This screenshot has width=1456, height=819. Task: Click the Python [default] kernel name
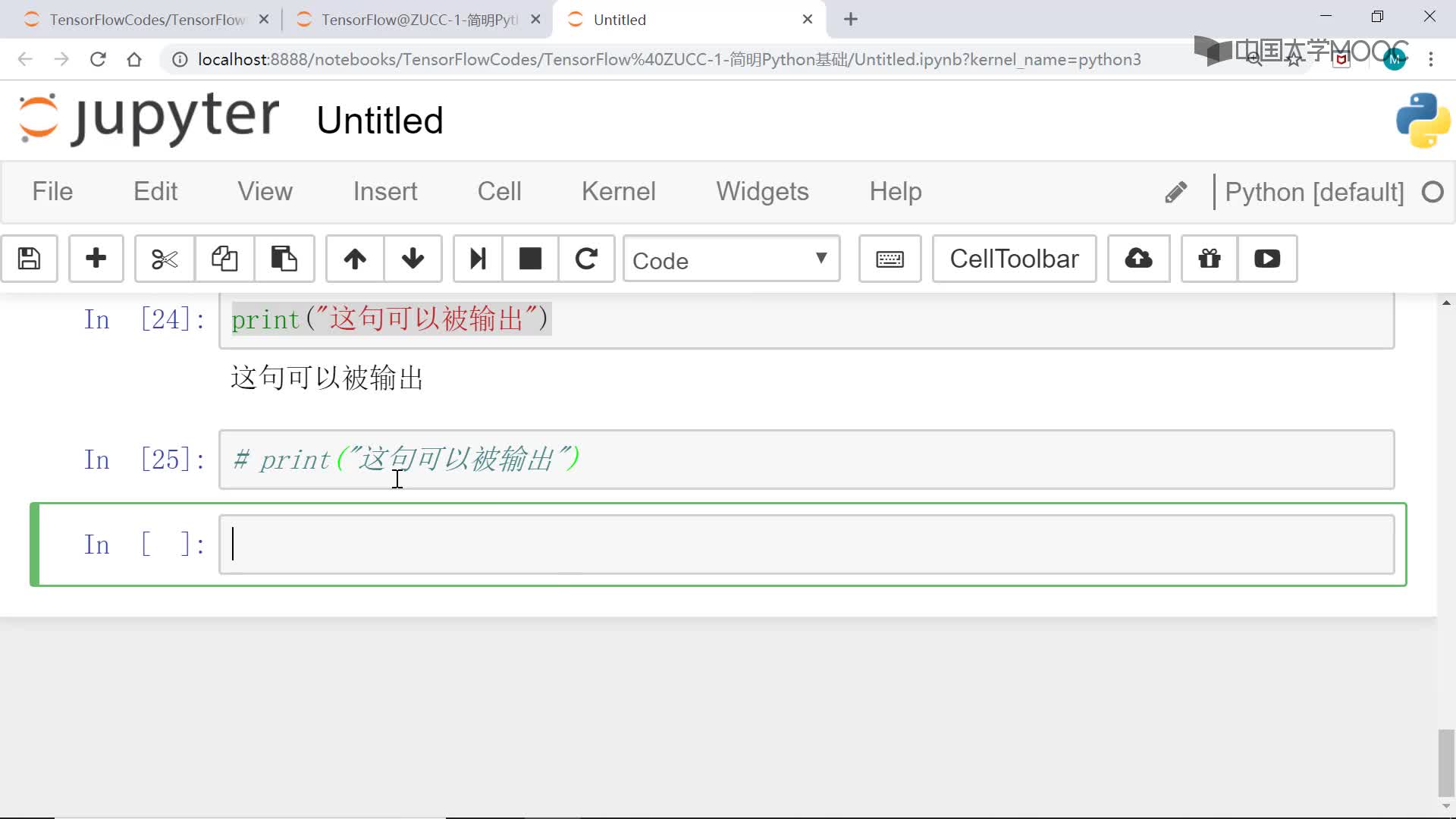click(1314, 193)
